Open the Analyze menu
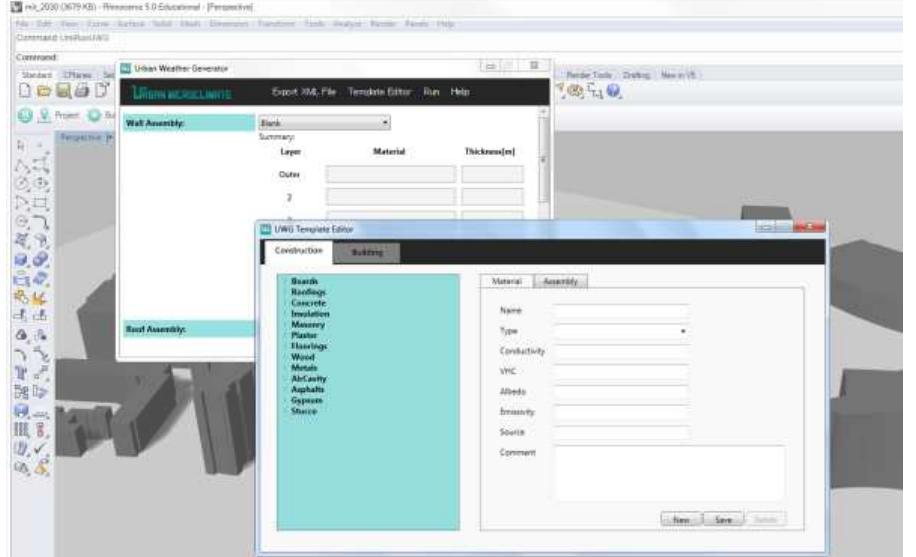The height and width of the screenshot is (557, 916). [x=347, y=24]
